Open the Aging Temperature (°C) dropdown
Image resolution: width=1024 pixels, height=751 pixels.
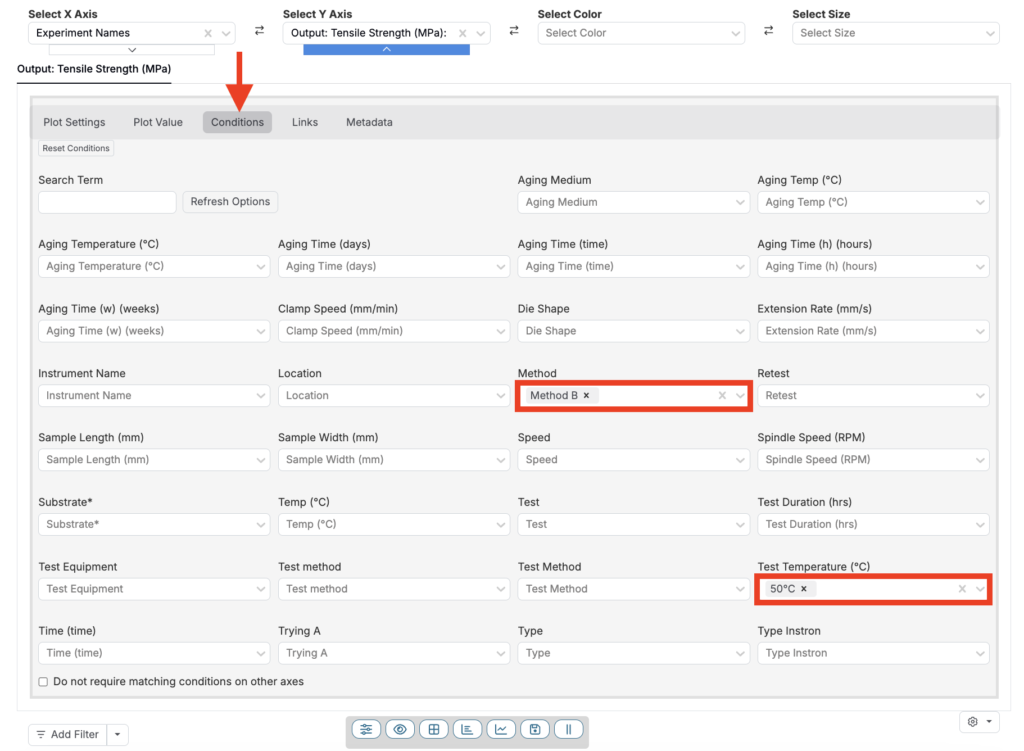153,266
